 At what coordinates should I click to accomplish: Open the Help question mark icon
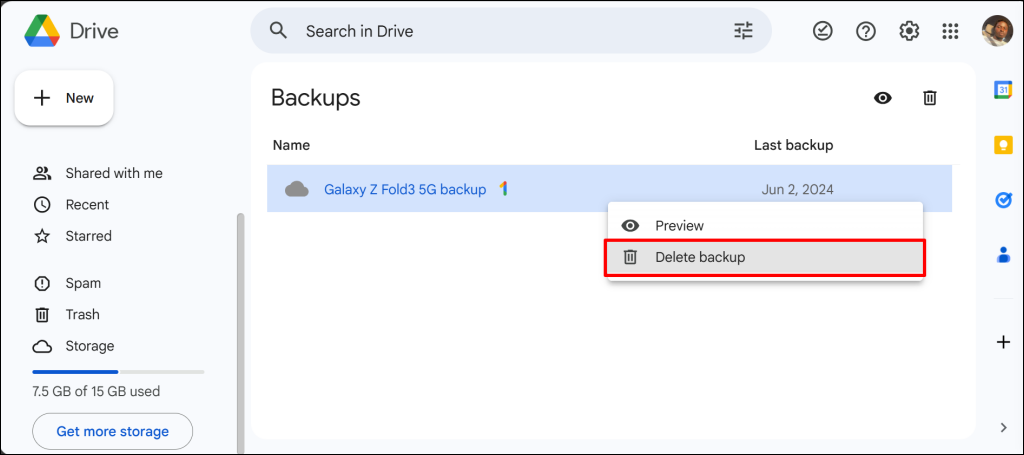tap(866, 31)
